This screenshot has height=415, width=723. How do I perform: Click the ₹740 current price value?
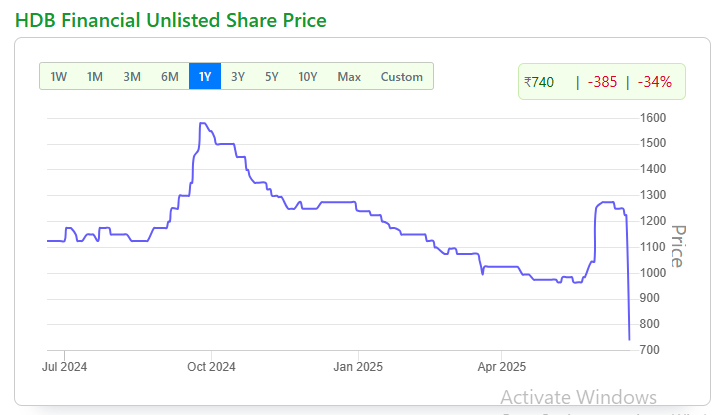click(x=539, y=82)
